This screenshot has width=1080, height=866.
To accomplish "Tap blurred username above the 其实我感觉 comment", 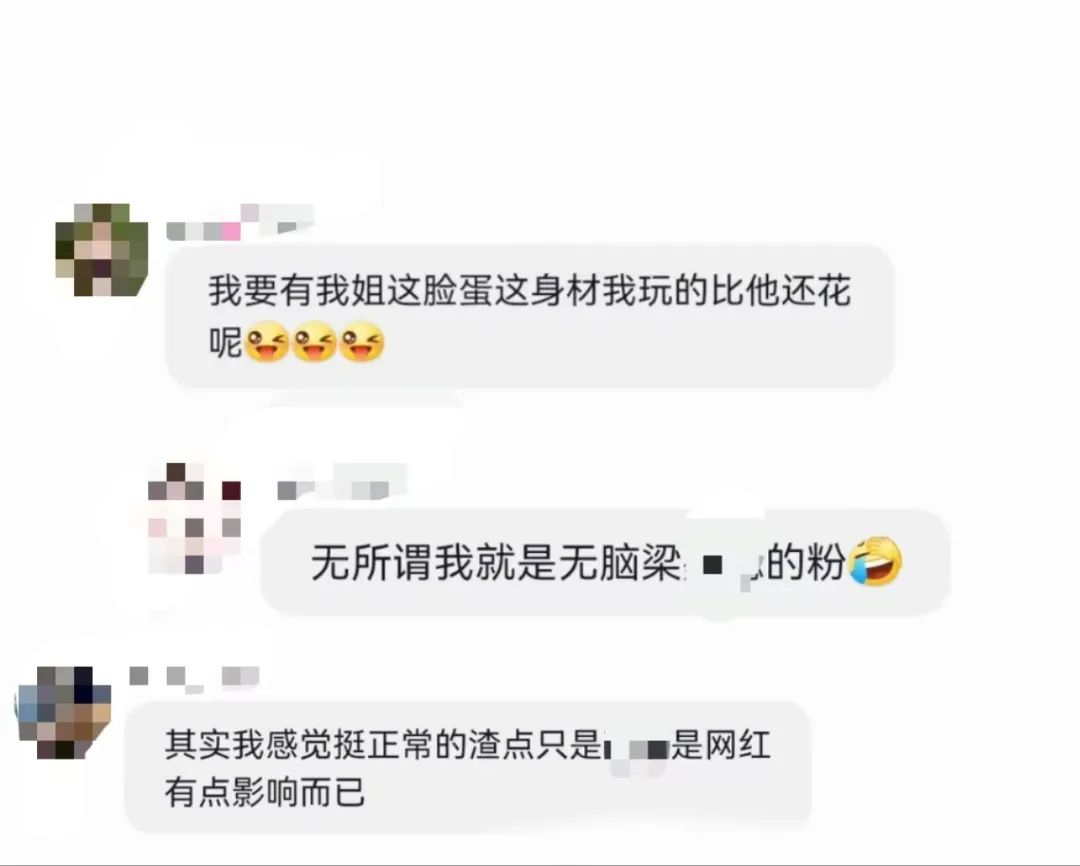I will click(194, 677).
